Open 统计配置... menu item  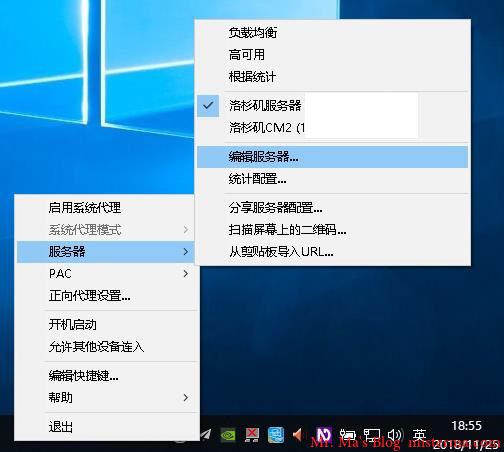coord(332,179)
